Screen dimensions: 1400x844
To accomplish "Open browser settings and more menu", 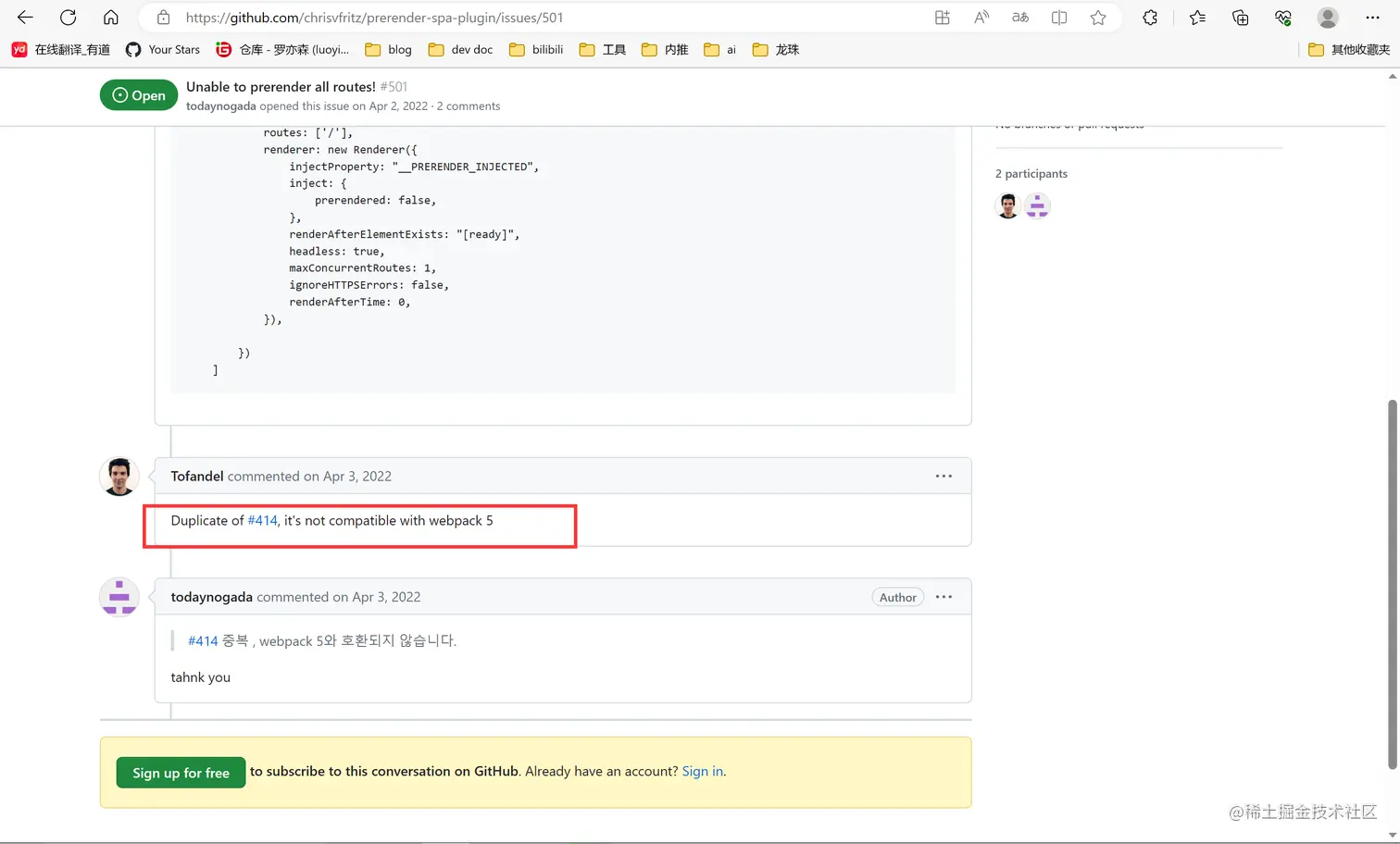I will point(1372,18).
